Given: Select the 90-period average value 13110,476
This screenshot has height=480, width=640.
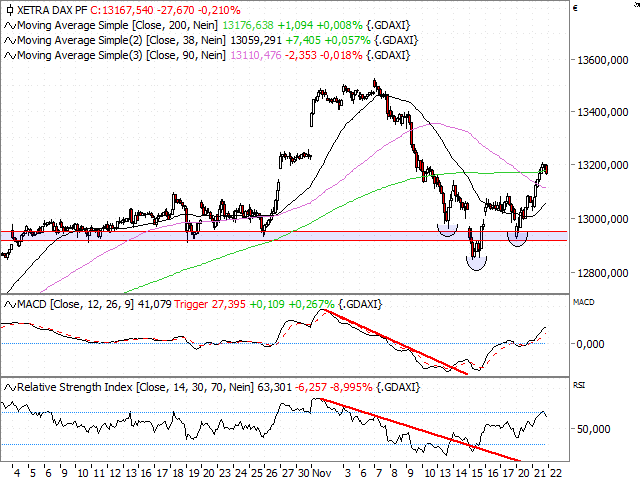Looking at the screenshot, I should pyautogui.click(x=256, y=55).
